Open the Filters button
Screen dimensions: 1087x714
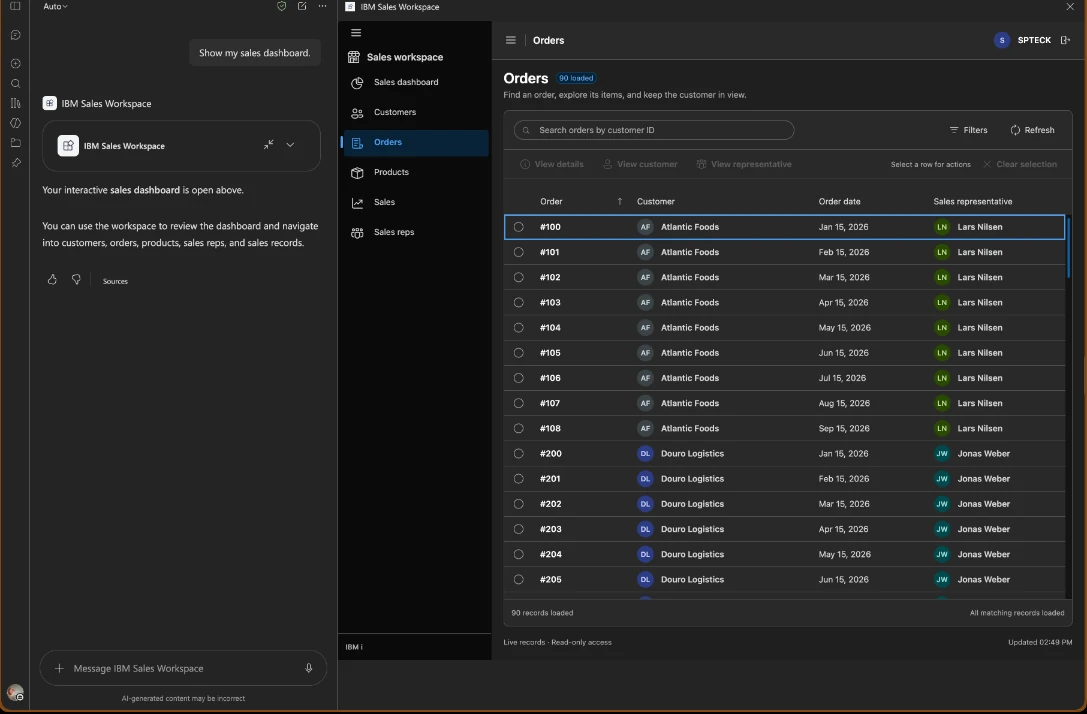click(x=968, y=130)
